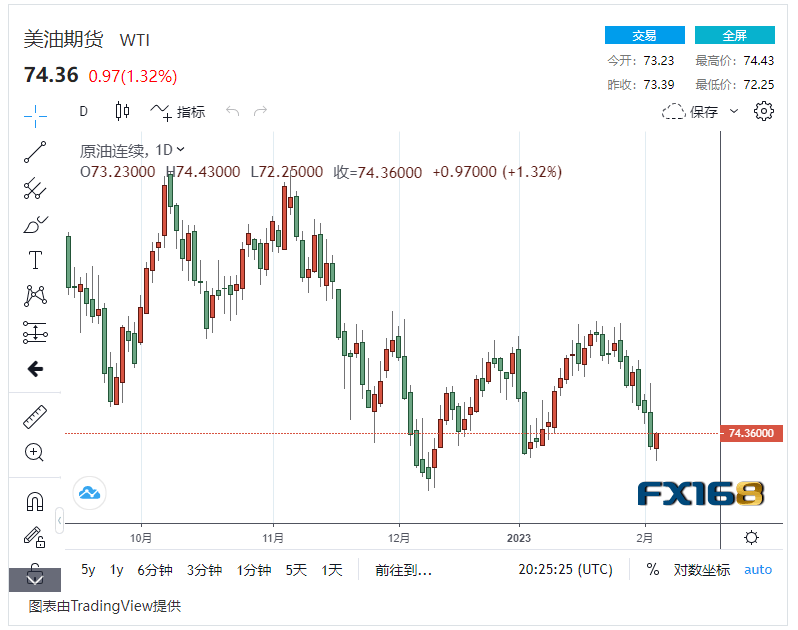The width and height of the screenshot is (798, 630).
Task: Click the zoom in magnifier tool
Action: (x=35, y=452)
